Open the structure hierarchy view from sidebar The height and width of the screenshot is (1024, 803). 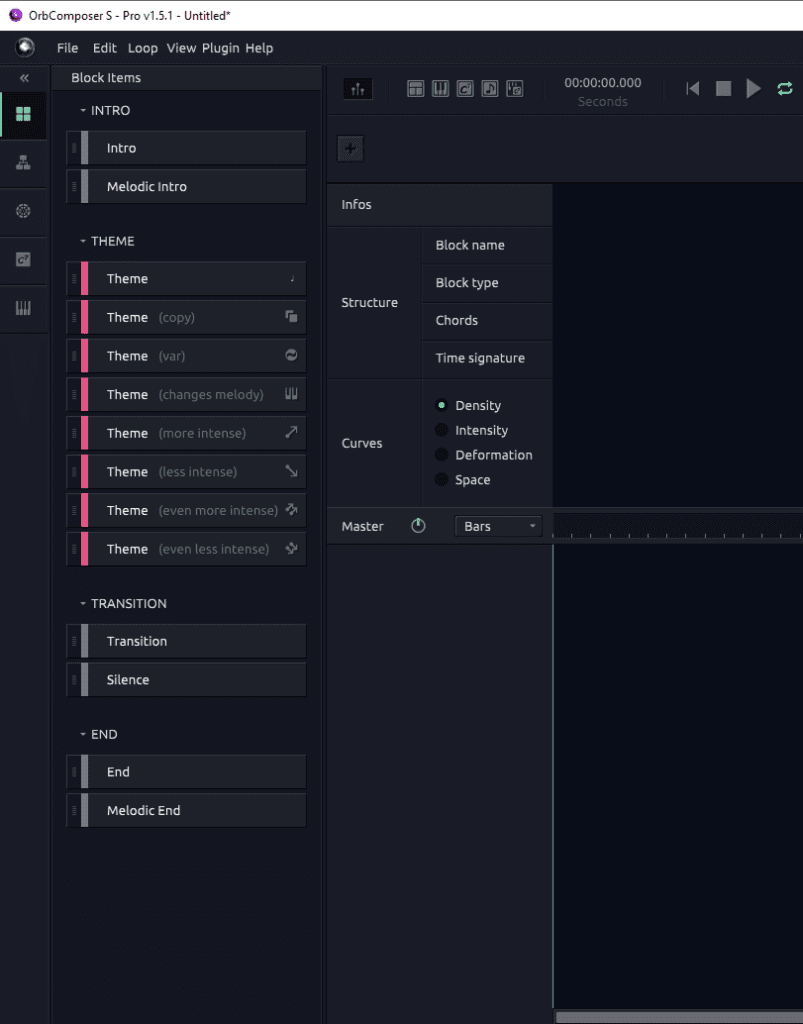pyautogui.click(x=24, y=163)
